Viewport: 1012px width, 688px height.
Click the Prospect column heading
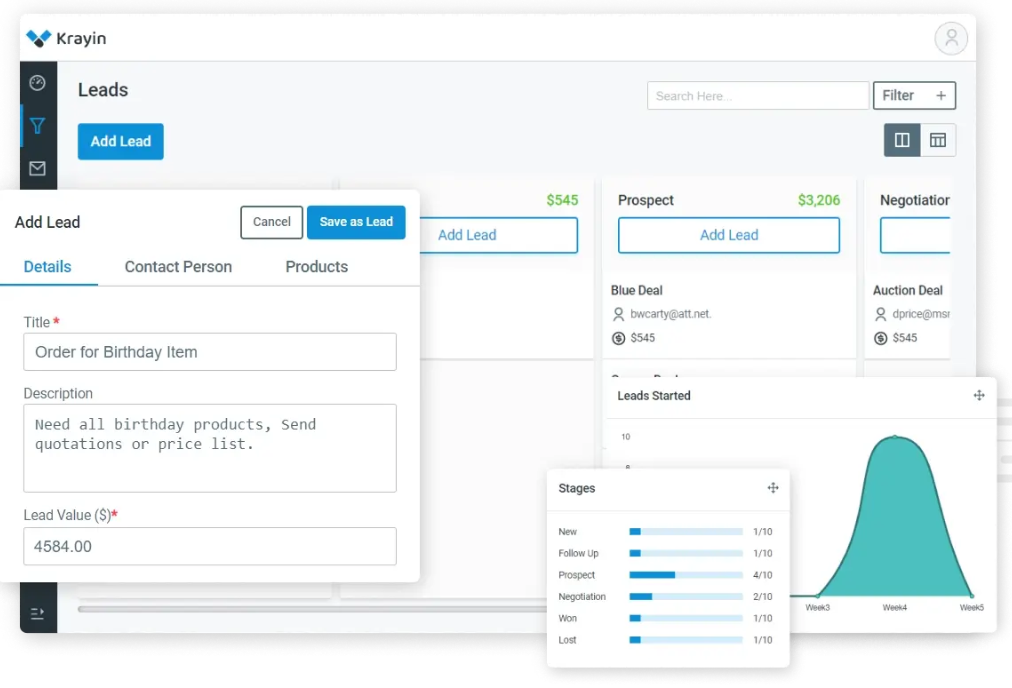click(x=645, y=200)
